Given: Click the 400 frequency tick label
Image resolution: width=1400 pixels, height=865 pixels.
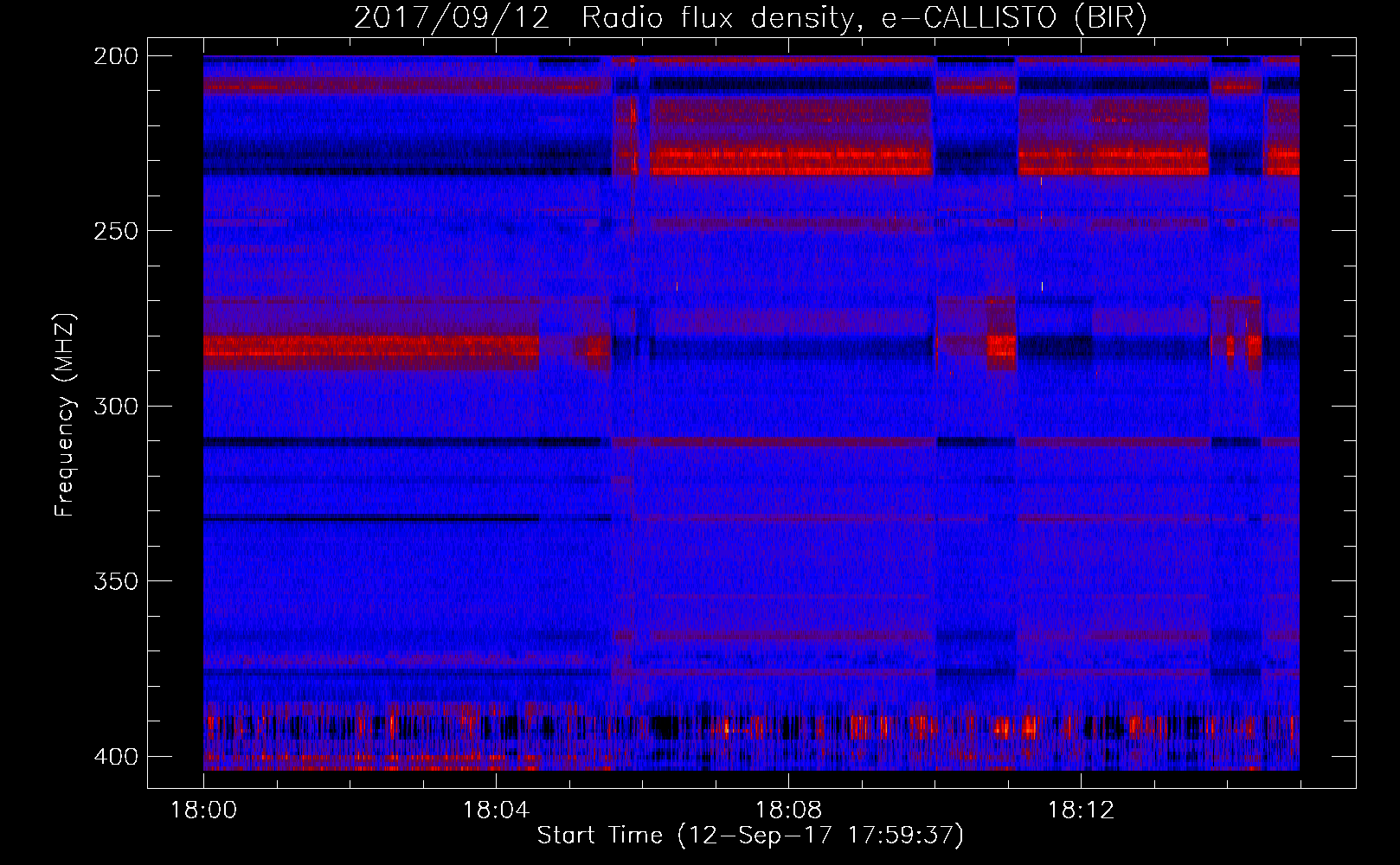Looking at the screenshot, I should pos(116,757).
